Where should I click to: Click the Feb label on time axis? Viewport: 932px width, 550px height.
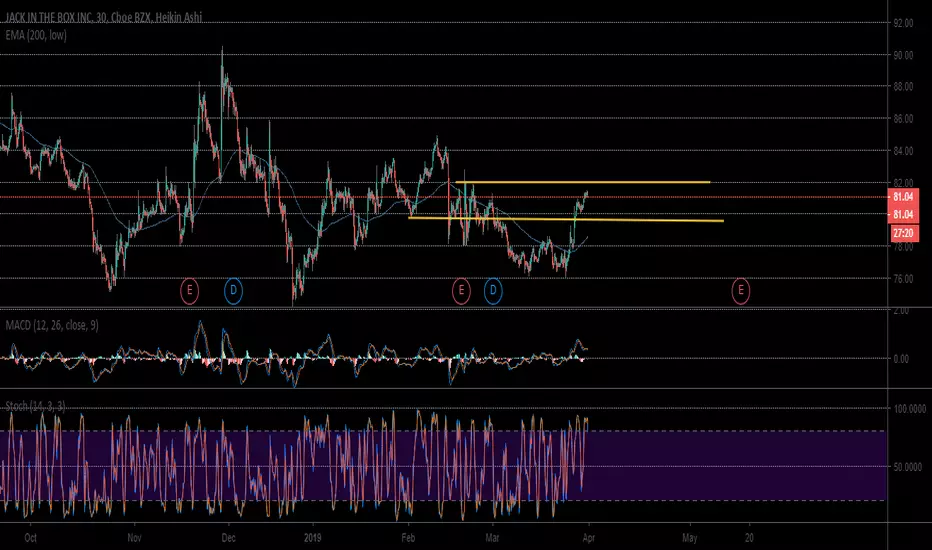pos(408,538)
